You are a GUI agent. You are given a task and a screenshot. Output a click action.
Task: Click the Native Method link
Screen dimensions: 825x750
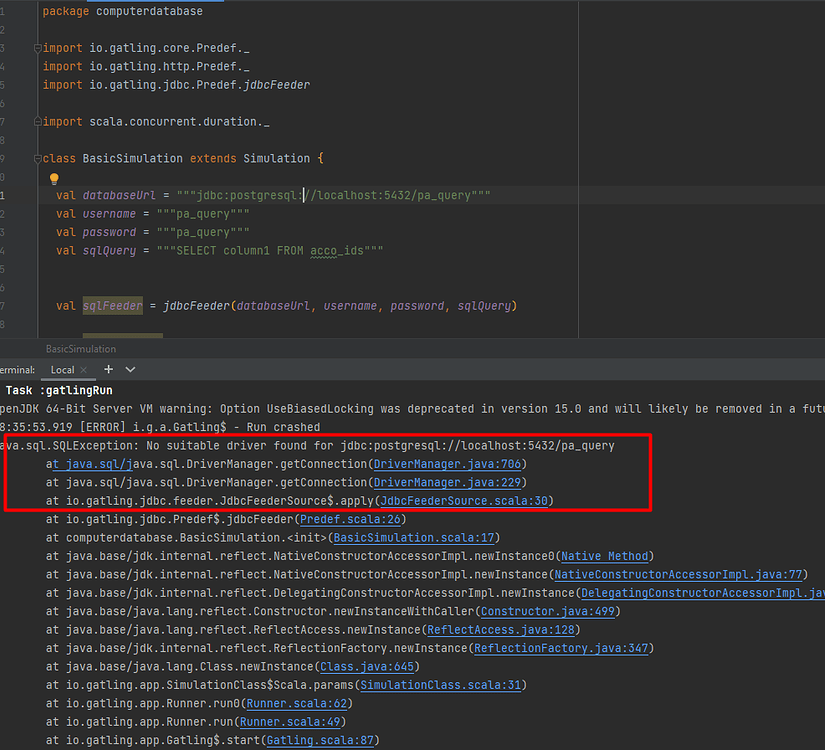[604, 556]
